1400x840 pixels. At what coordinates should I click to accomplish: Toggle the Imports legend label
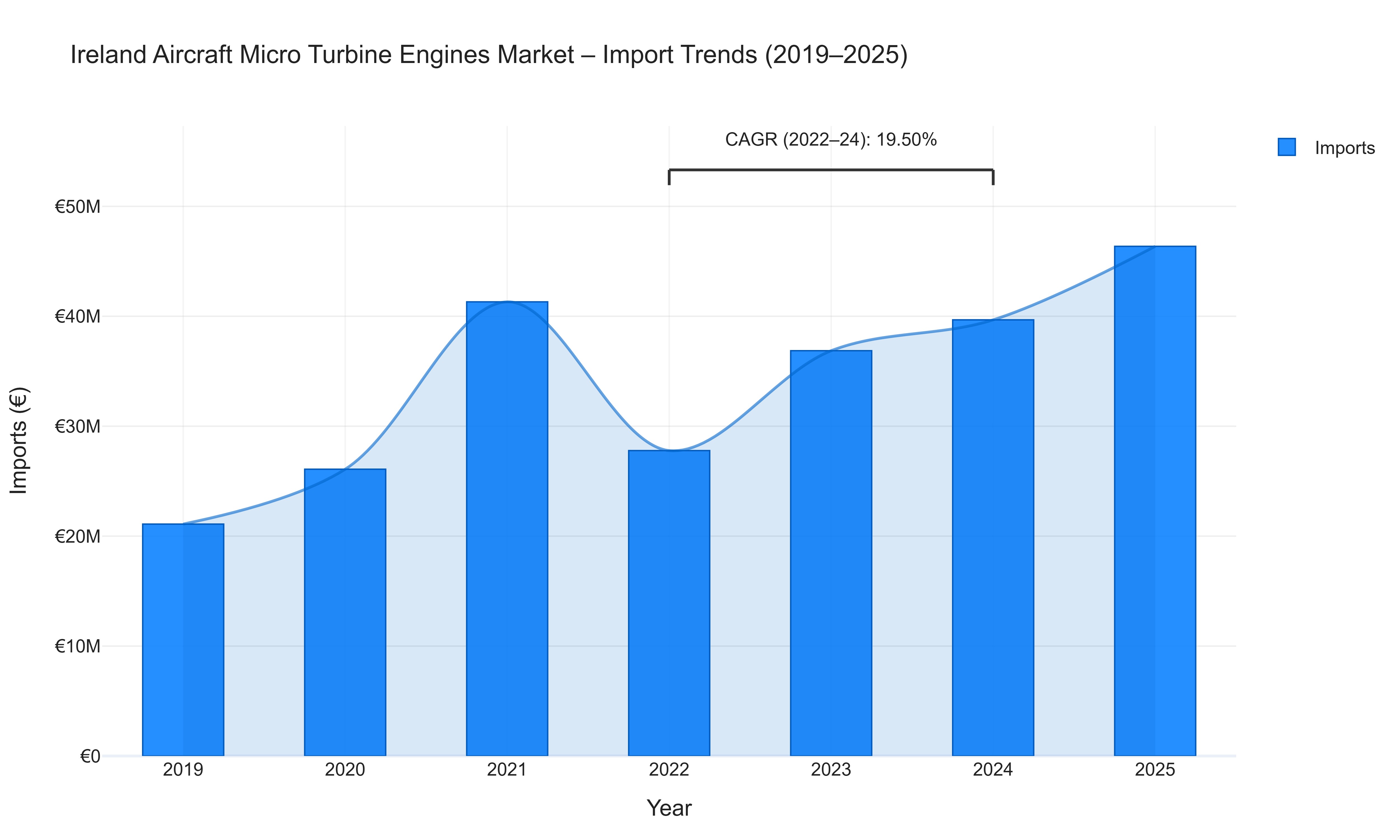[x=1345, y=148]
